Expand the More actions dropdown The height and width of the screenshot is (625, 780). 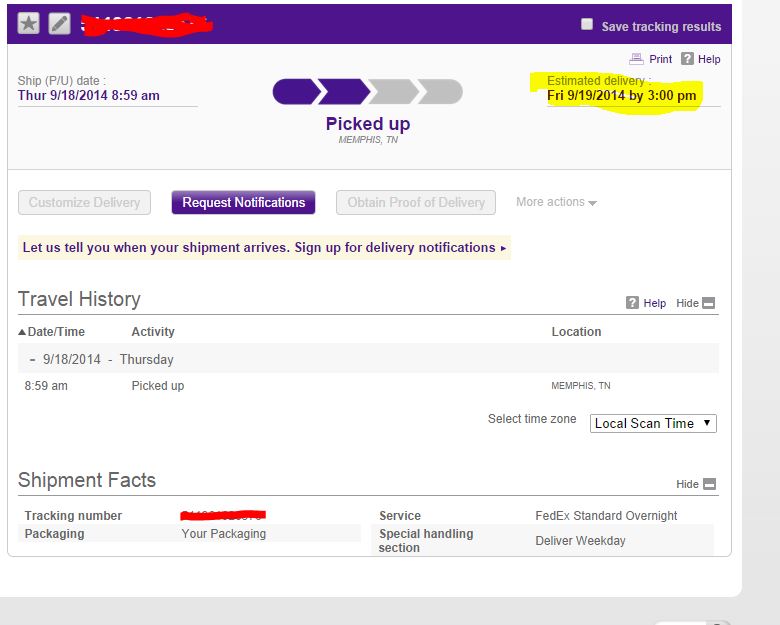coord(556,202)
